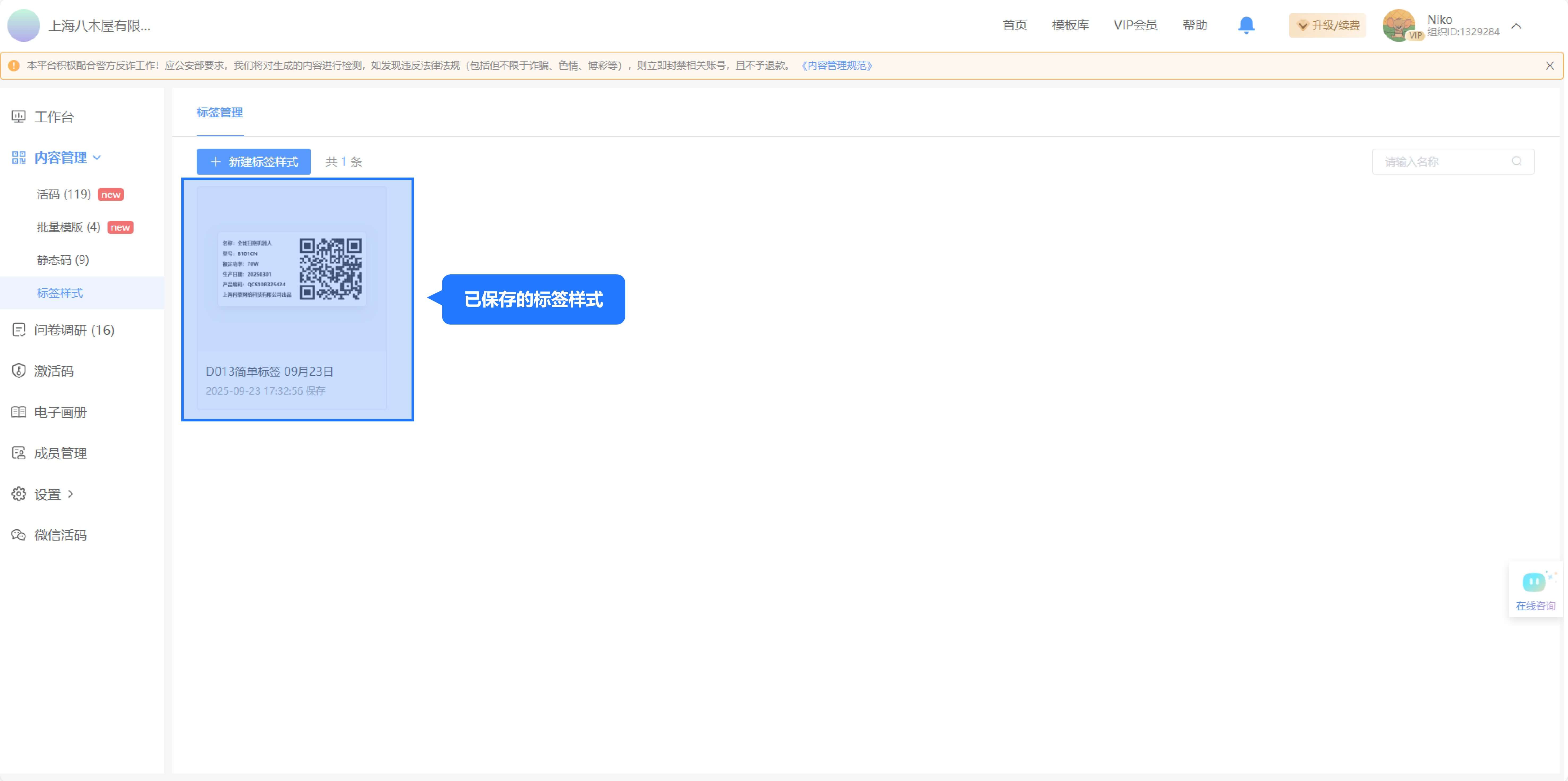Collapse the 内容管理 menu chevron
This screenshot has width=1568, height=781.
97,158
